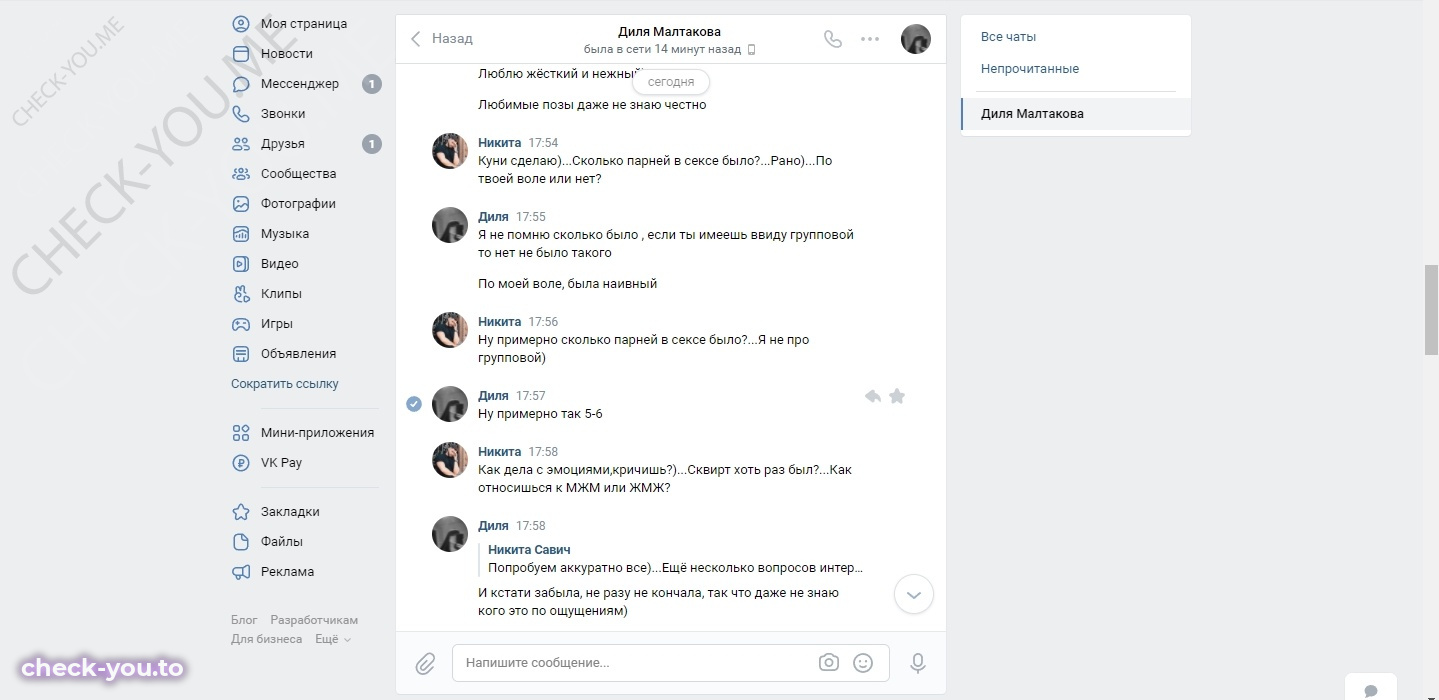Record voice message with microphone icon
1439x700 pixels.
(x=917, y=663)
